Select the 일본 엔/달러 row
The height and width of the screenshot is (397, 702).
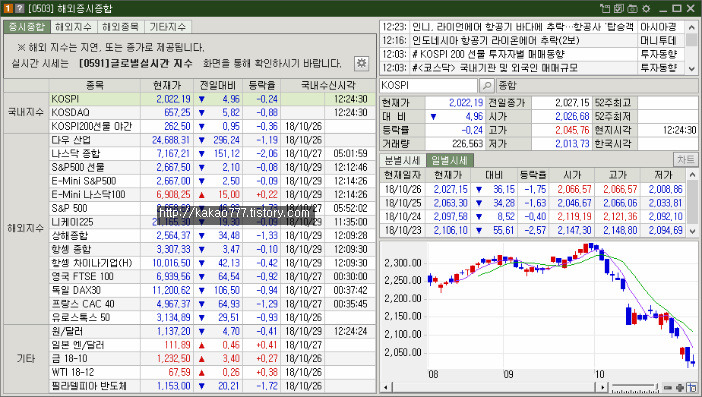click(212, 345)
